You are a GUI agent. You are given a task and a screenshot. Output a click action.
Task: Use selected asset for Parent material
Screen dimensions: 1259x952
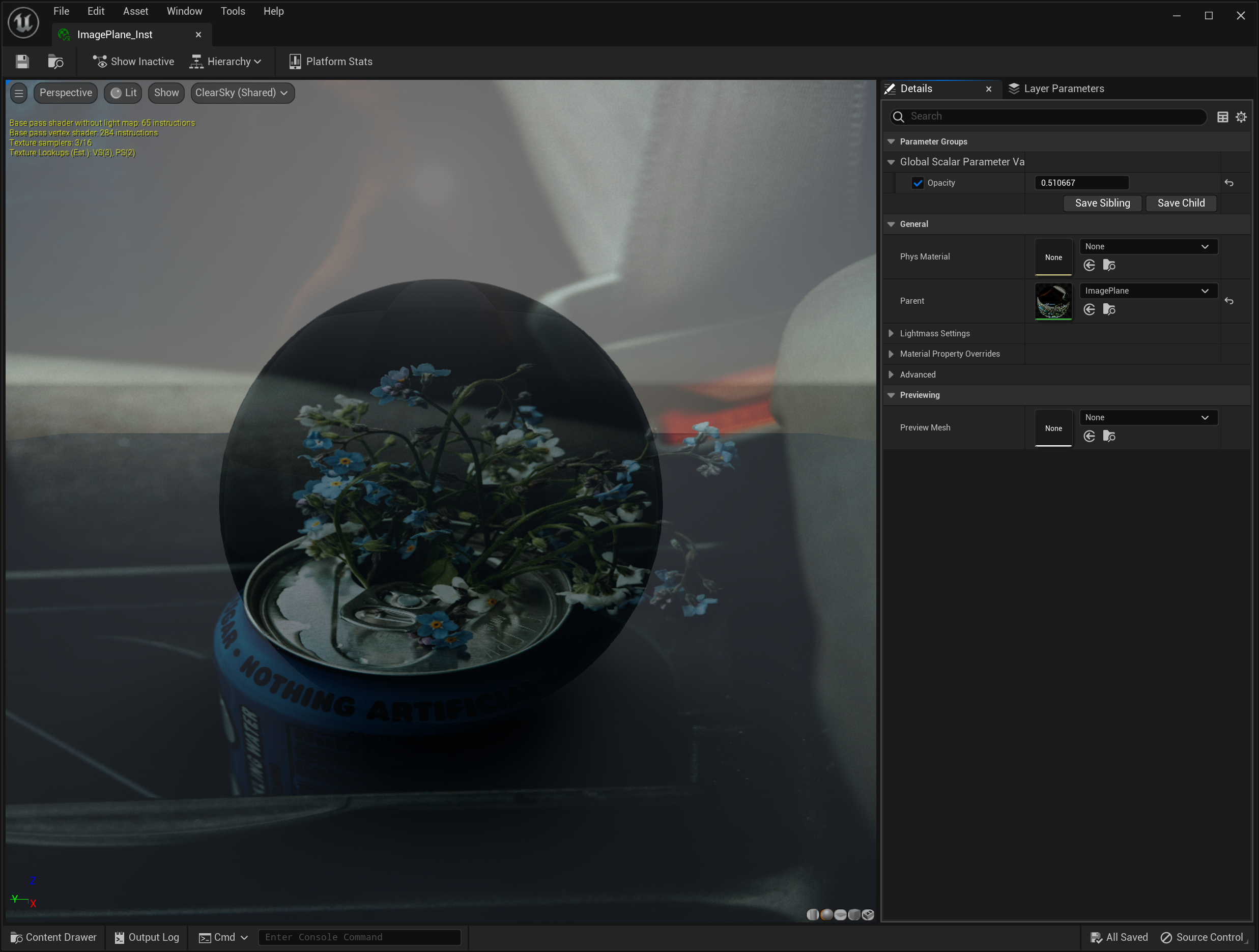point(1090,309)
